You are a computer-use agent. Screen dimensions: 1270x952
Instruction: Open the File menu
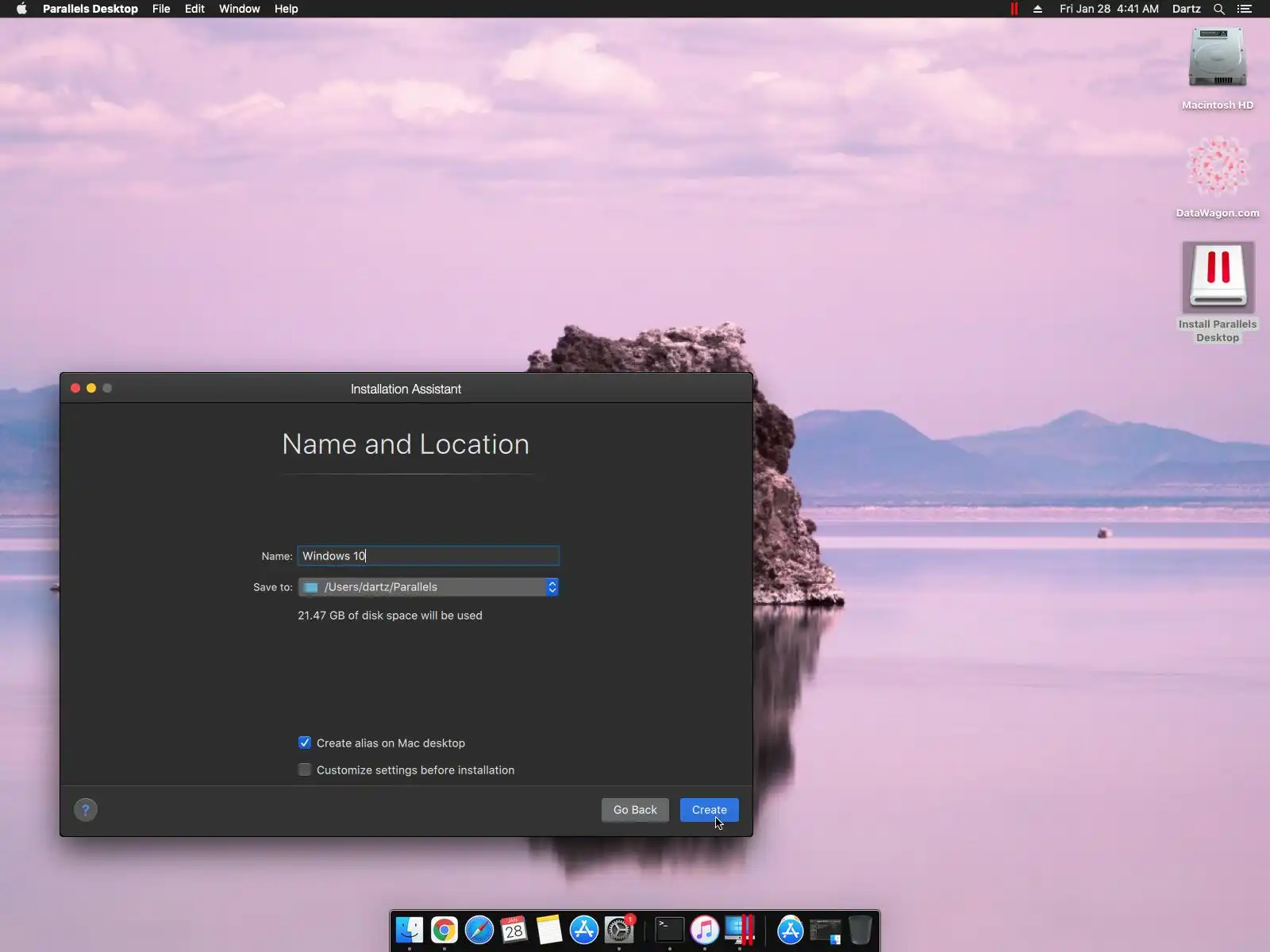coord(161,9)
